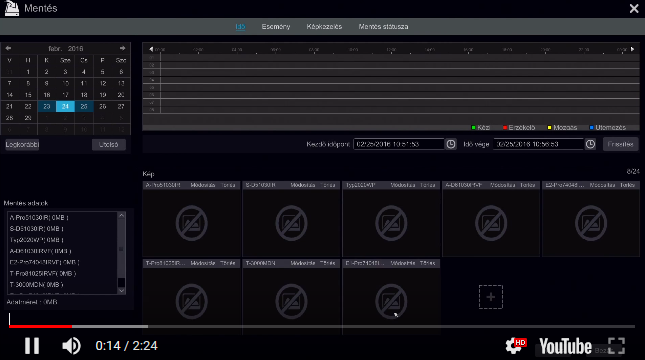
Task: Click Törlés on S-D51030IR camera tile
Action: tap(328, 185)
